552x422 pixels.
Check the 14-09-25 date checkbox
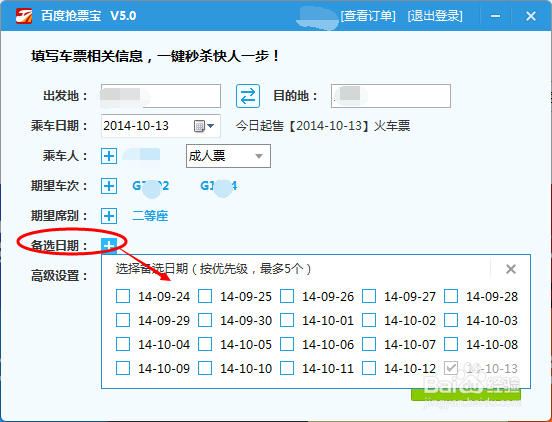tap(205, 296)
